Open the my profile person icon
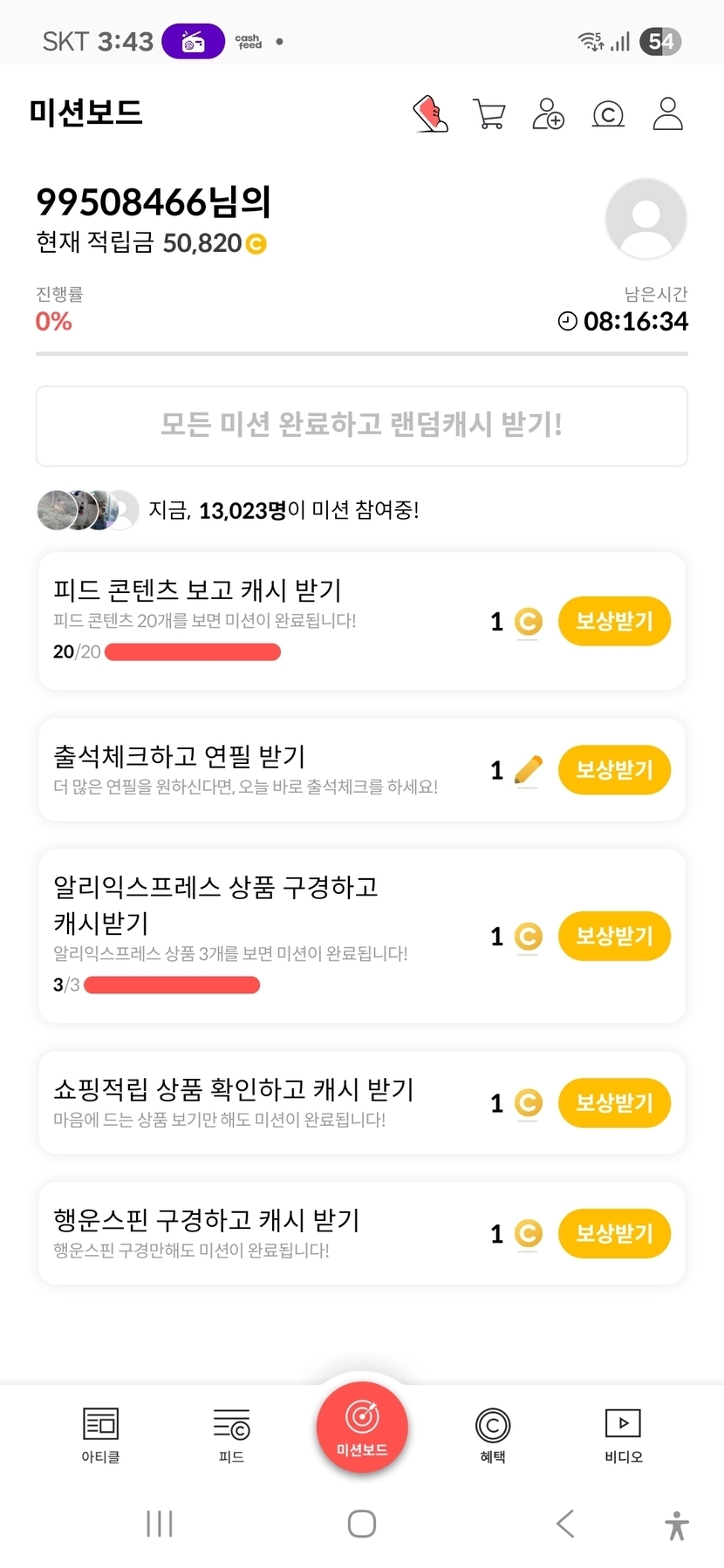724x1568 pixels. pyautogui.click(x=667, y=114)
